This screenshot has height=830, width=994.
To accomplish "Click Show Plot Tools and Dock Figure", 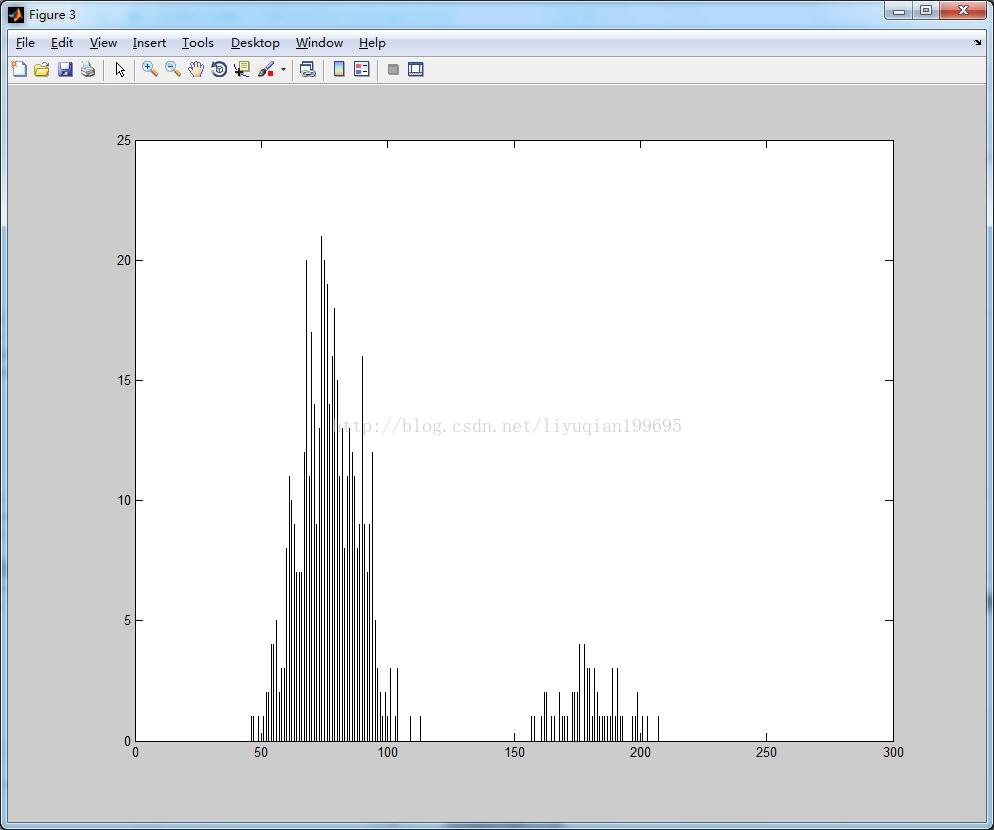I will tap(416, 69).
